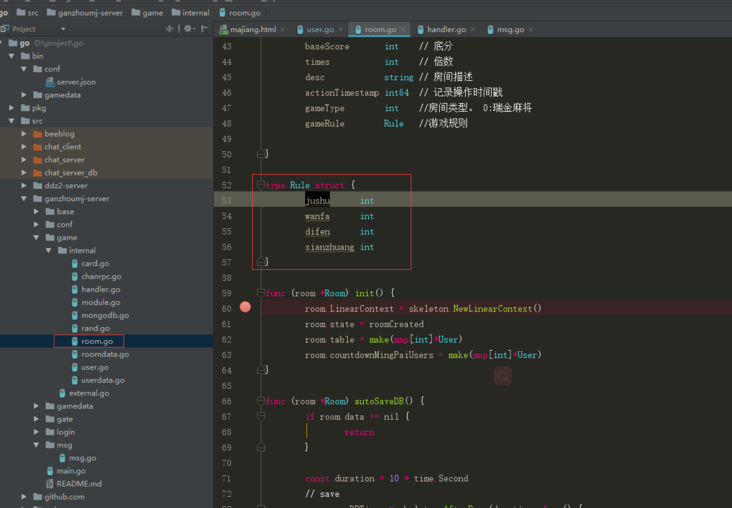Click the internal breadcrumb in navigation bar

coord(195,13)
